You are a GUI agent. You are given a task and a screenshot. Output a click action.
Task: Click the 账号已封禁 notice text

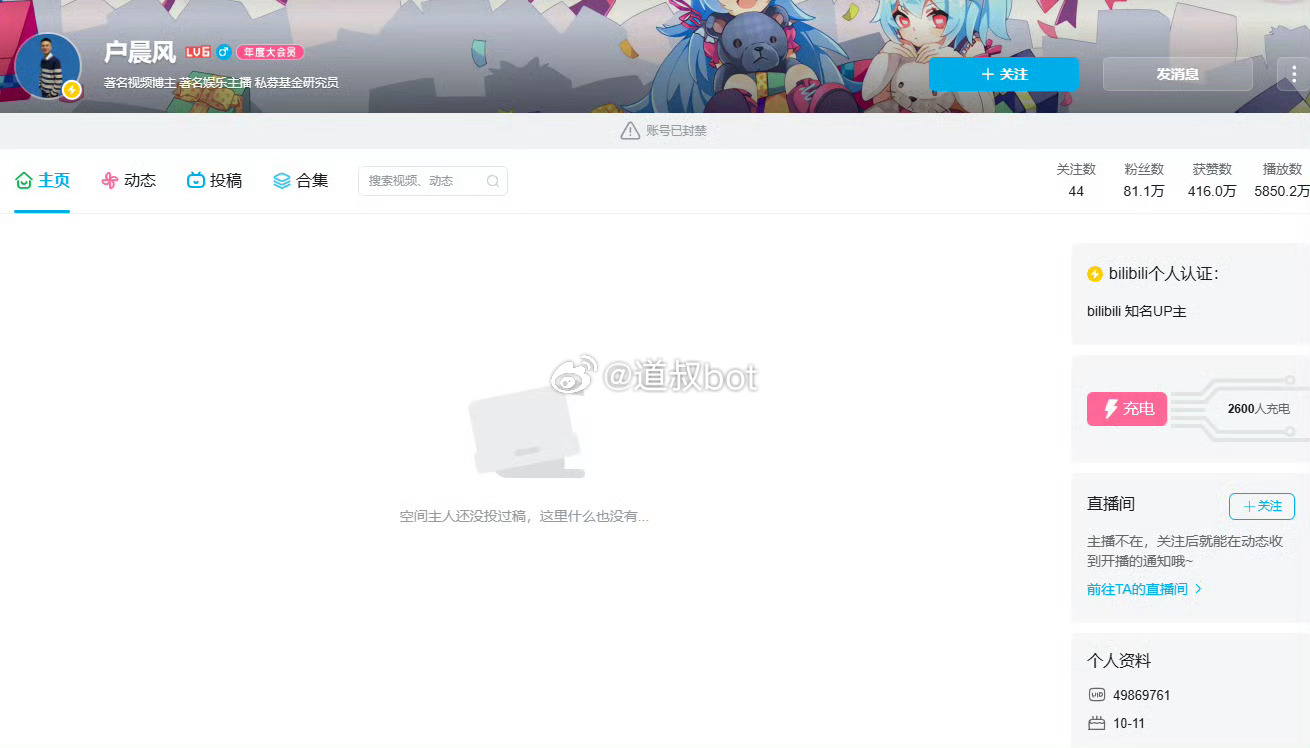[677, 131]
